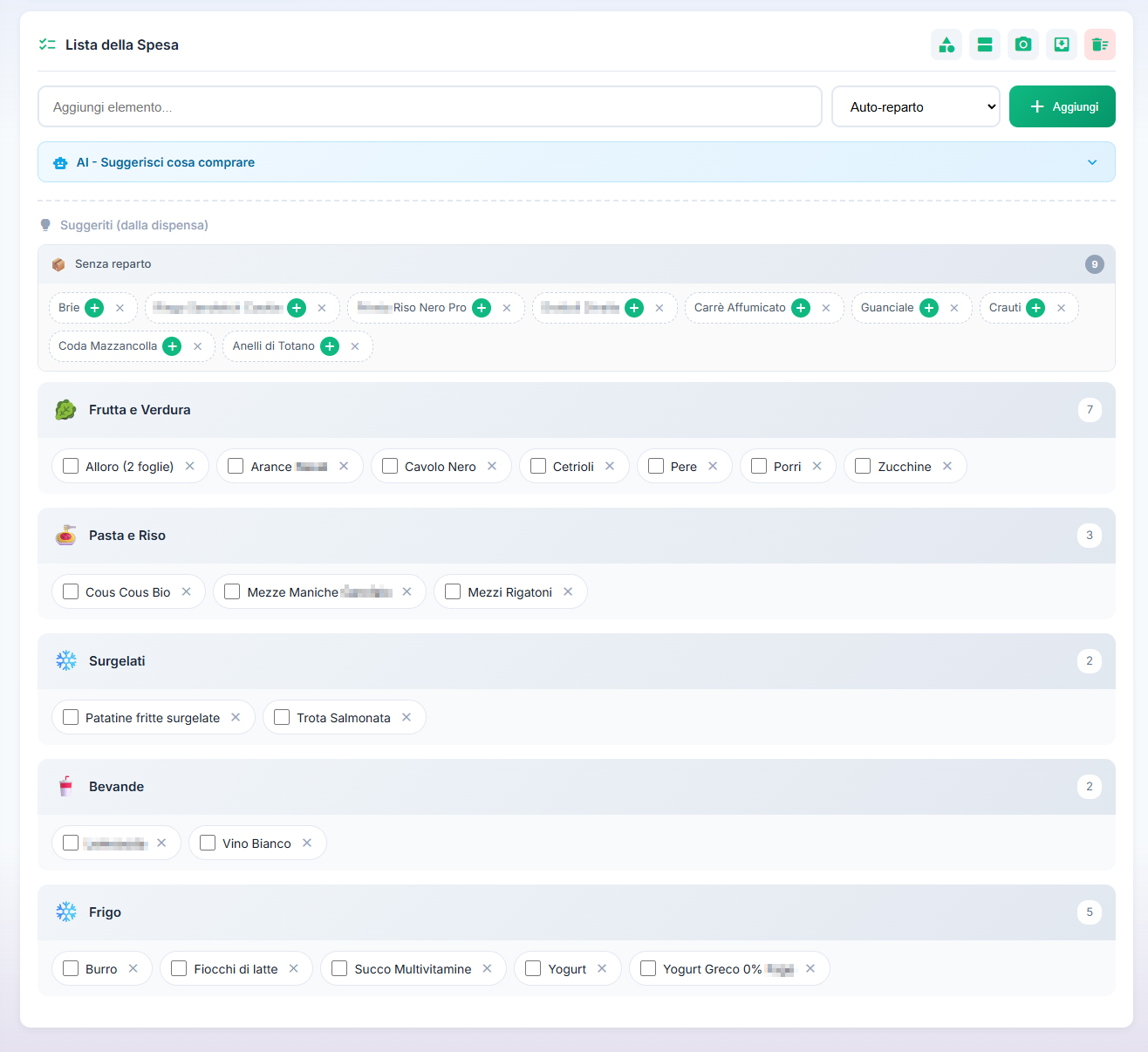This screenshot has width=1148, height=1052.
Task: Open the Auto-reparto dropdown
Action: coord(916,106)
